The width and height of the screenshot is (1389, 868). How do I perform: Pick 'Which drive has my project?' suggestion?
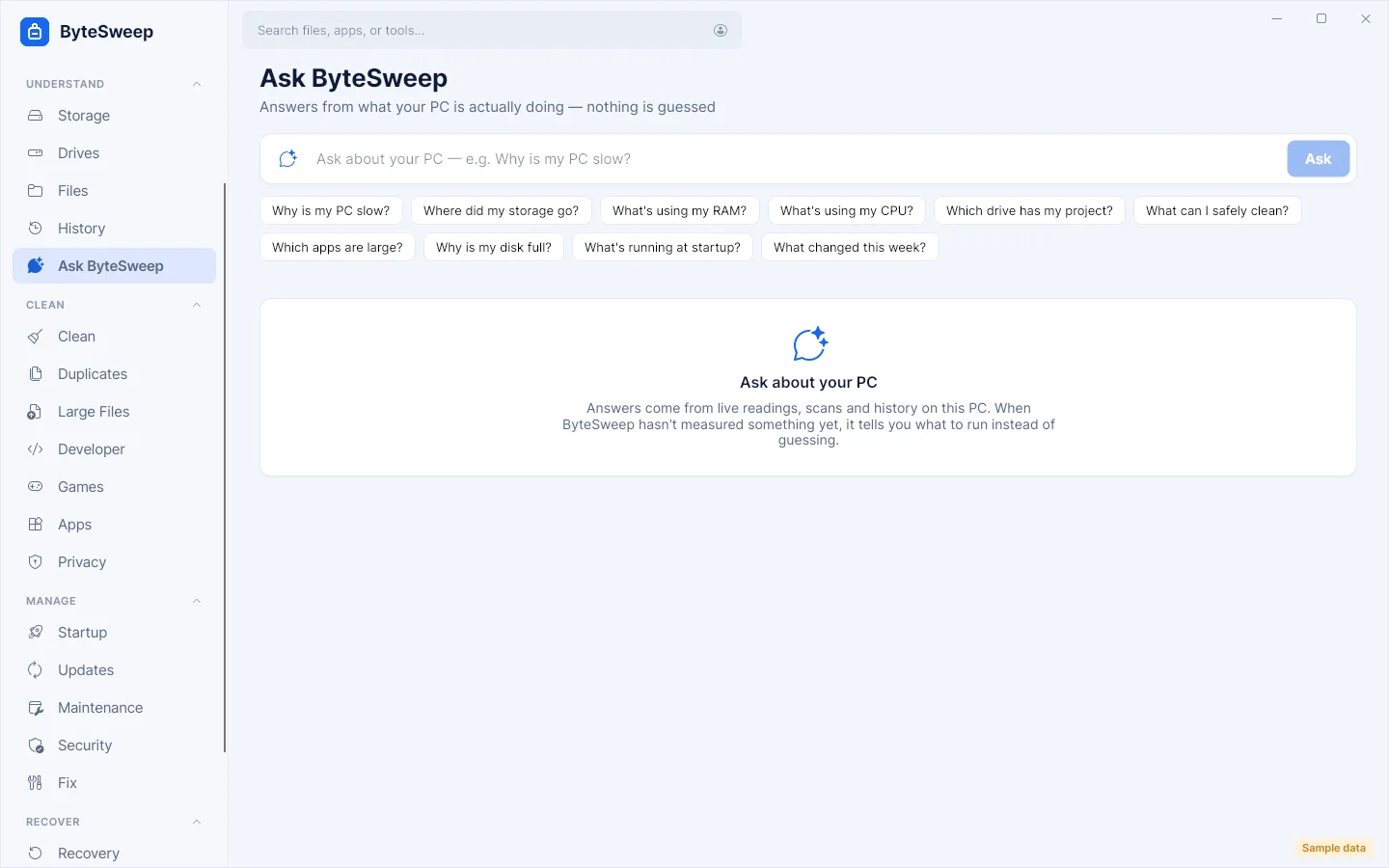(x=1029, y=211)
